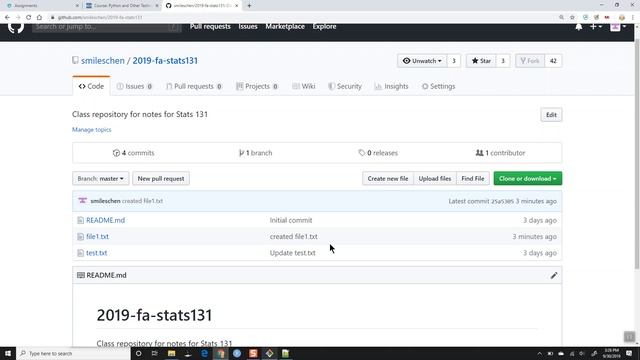Click Upload files button
Image resolution: width=640 pixels, height=360 pixels.
click(x=435, y=178)
